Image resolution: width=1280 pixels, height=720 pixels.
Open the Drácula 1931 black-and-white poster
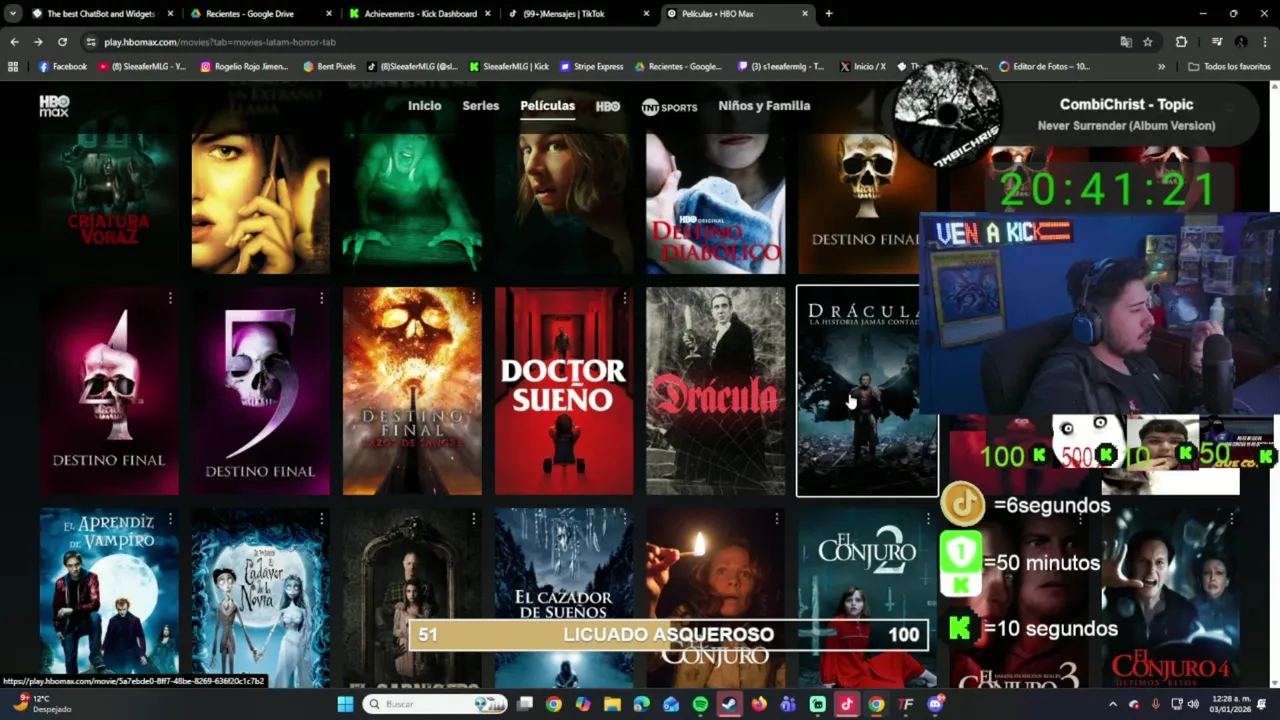[x=715, y=391]
